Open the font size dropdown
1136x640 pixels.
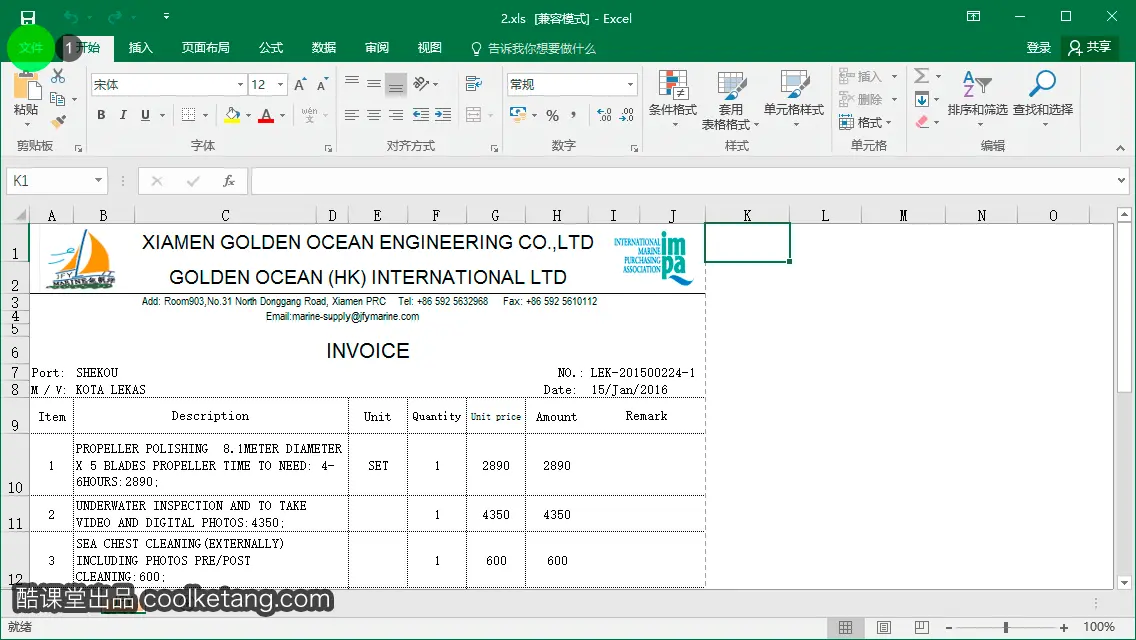(x=280, y=85)
